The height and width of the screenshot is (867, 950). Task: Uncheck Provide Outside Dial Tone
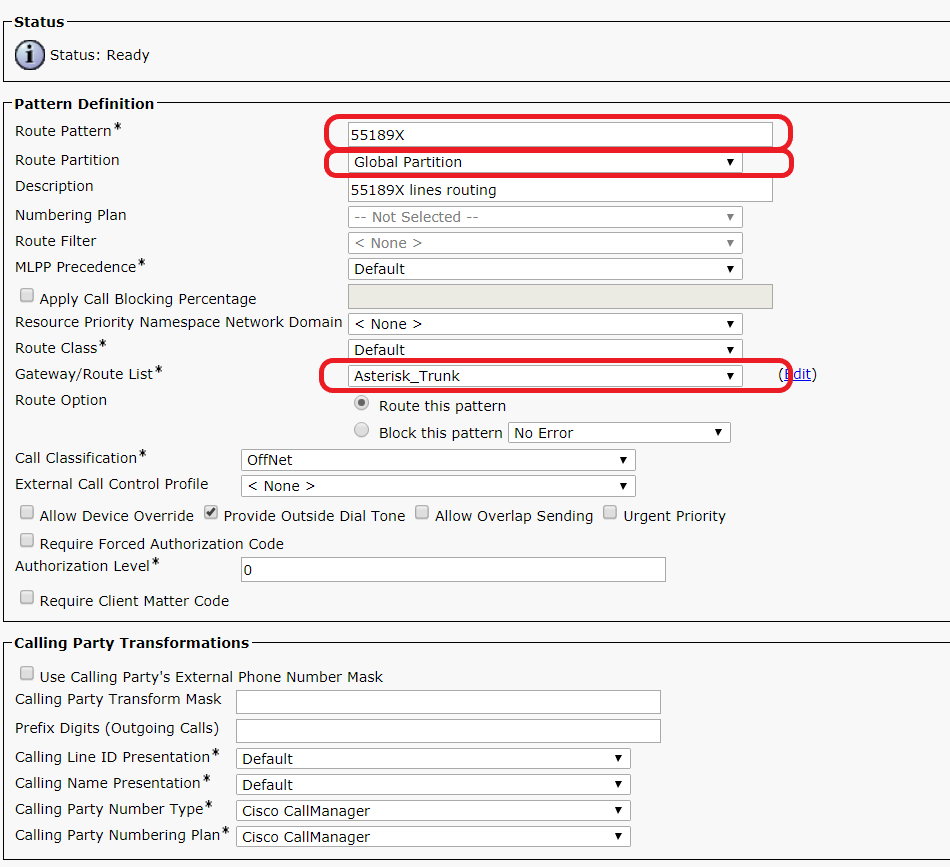[x=211, y=513]
